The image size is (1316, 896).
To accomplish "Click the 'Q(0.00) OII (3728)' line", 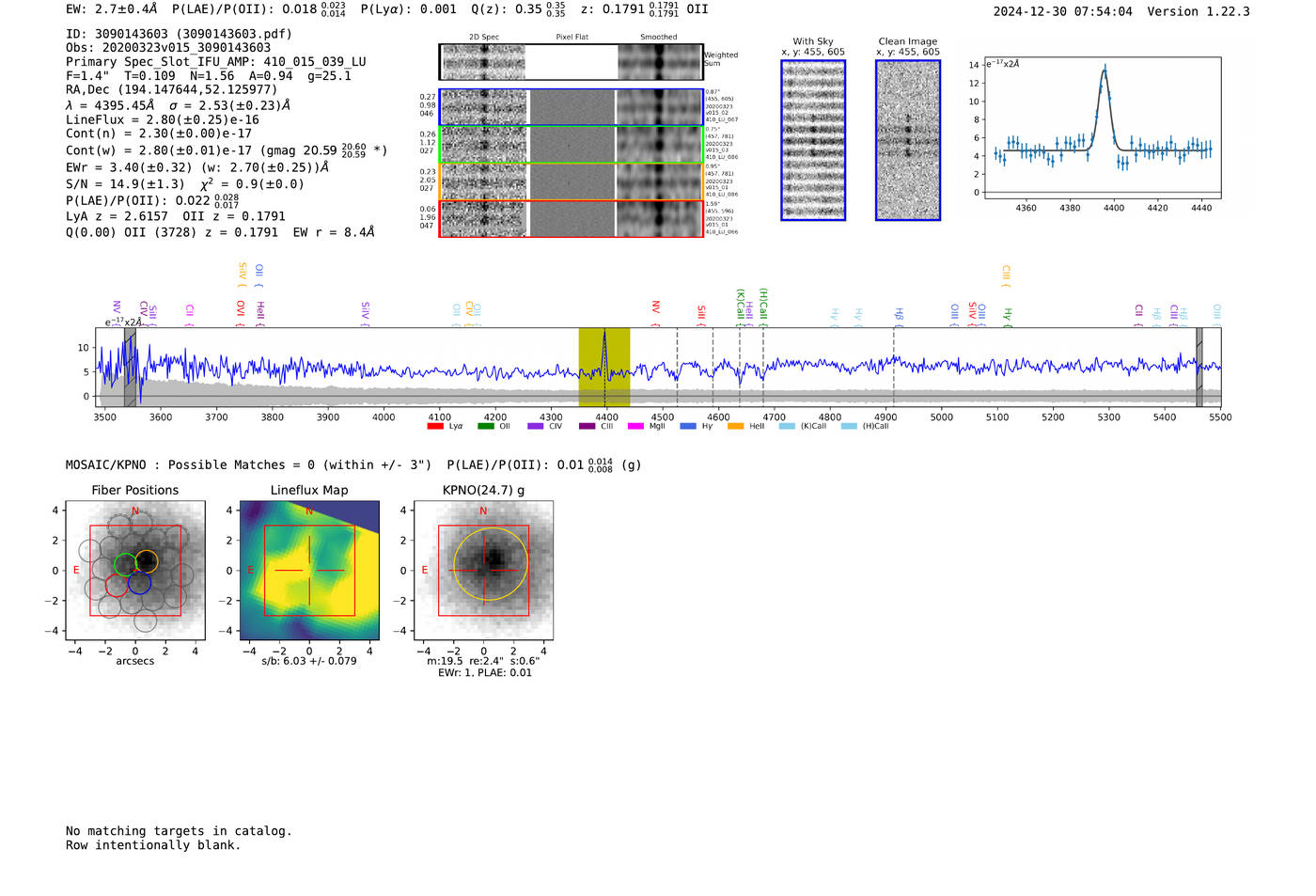I will [220, 232].
